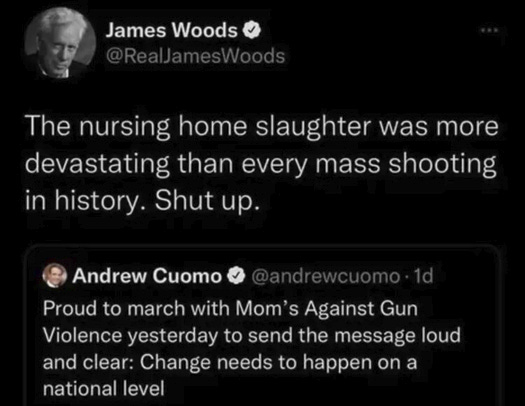
Task: Open the Andrew Cuomo display name
Action: point(147,276)
